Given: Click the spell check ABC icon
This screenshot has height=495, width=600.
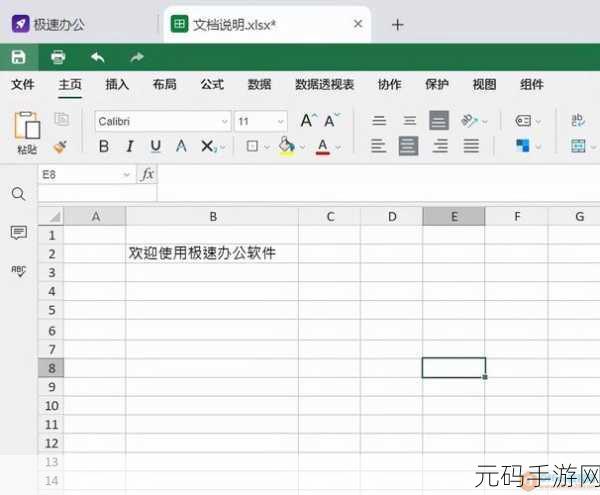Looking at the screenshot, I should (x=18, y=271).
